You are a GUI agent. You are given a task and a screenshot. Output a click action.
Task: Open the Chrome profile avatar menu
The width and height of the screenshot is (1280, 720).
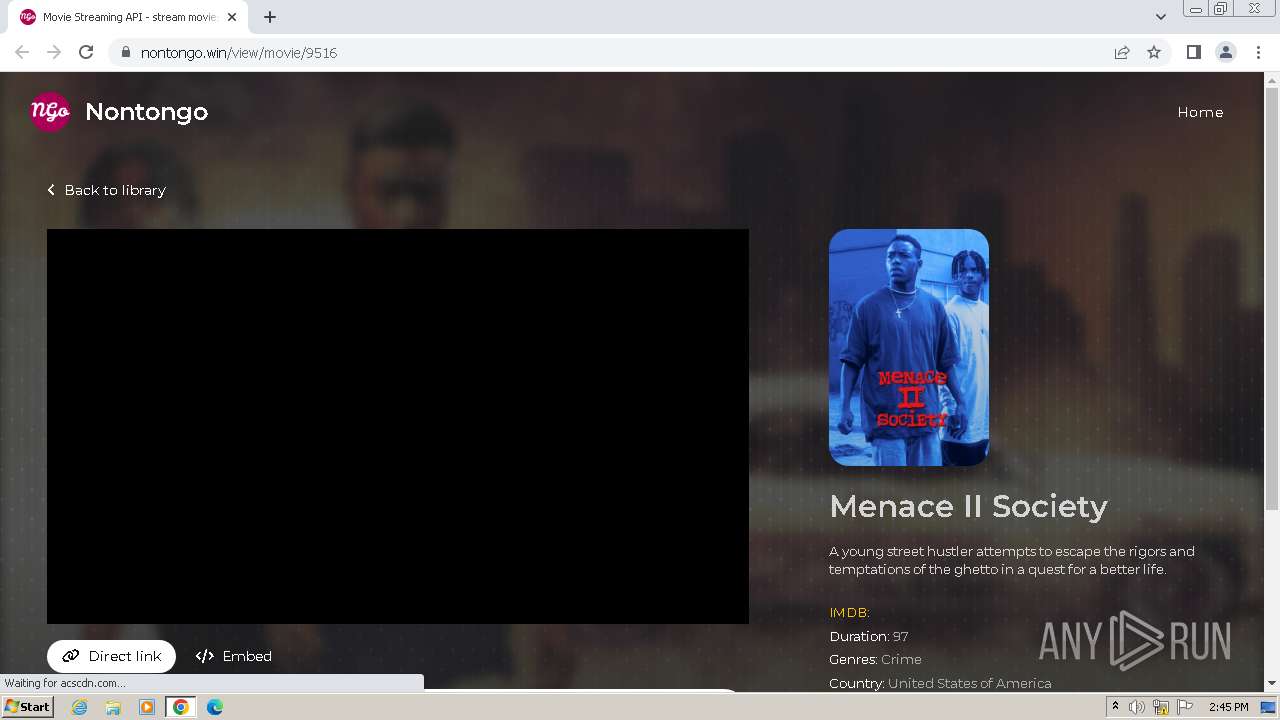(1226, 52)
